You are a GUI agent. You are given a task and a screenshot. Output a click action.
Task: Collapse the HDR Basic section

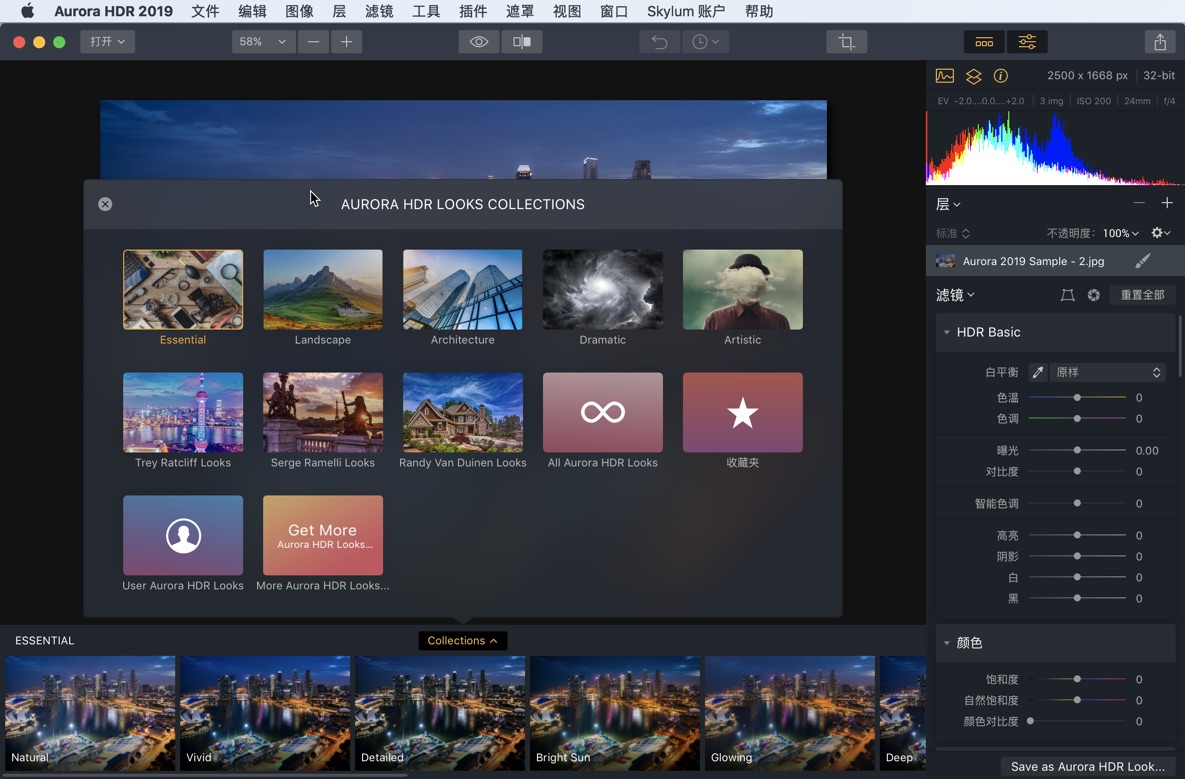(x=946, y=332)
